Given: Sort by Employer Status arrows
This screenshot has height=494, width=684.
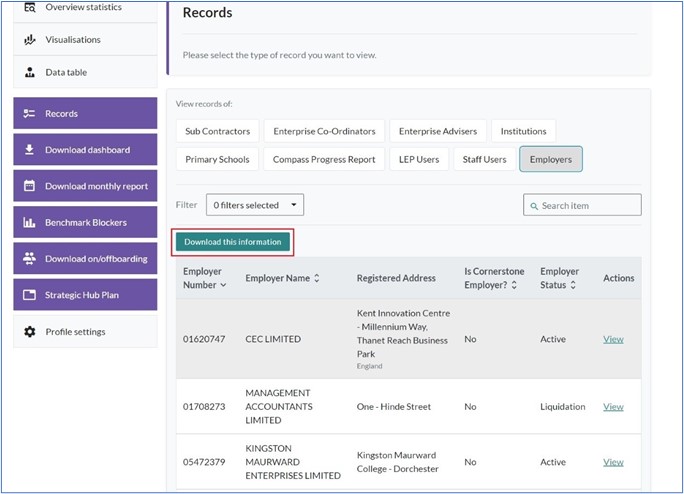Looking at the screenshot, I should point(573,285).
